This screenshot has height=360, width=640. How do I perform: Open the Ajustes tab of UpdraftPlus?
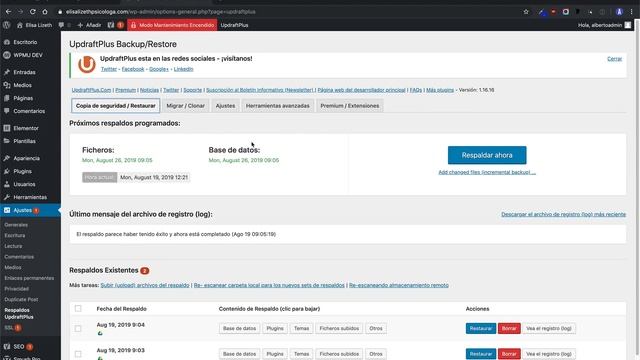coord(225,106)
